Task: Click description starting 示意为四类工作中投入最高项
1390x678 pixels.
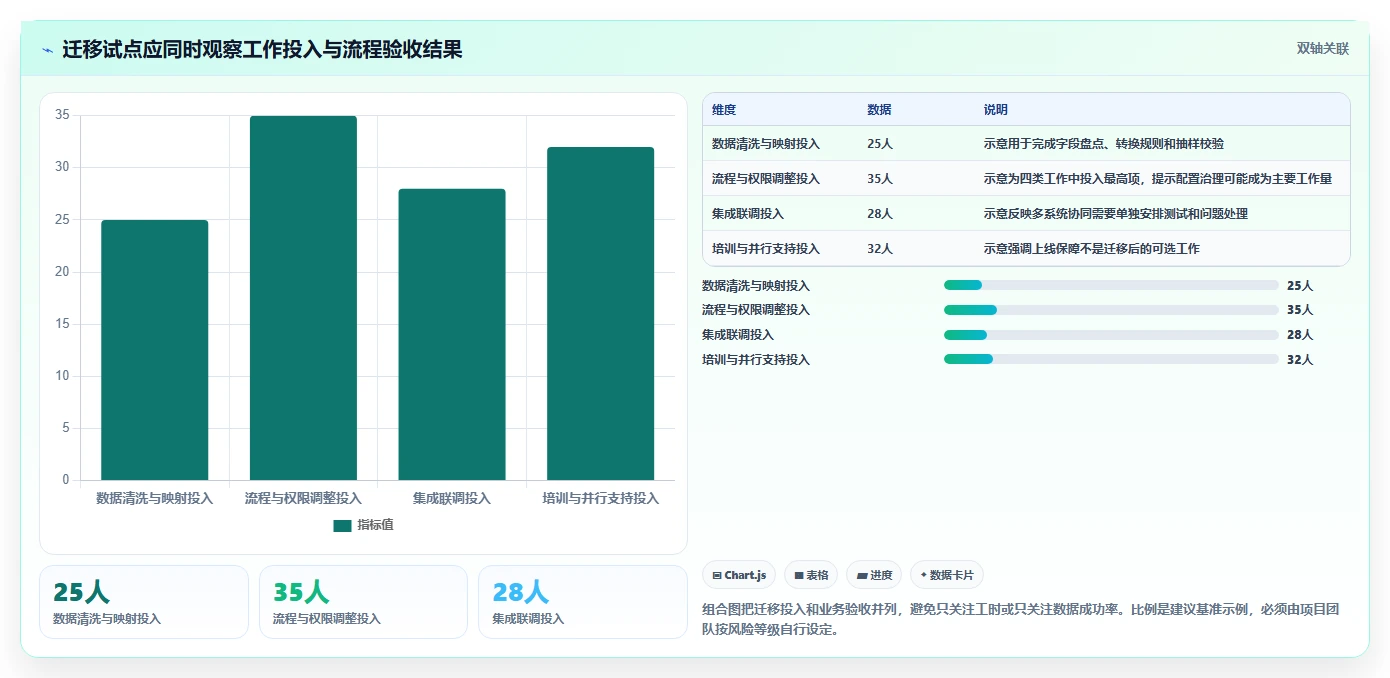Action: click(x=1158, y=179)
